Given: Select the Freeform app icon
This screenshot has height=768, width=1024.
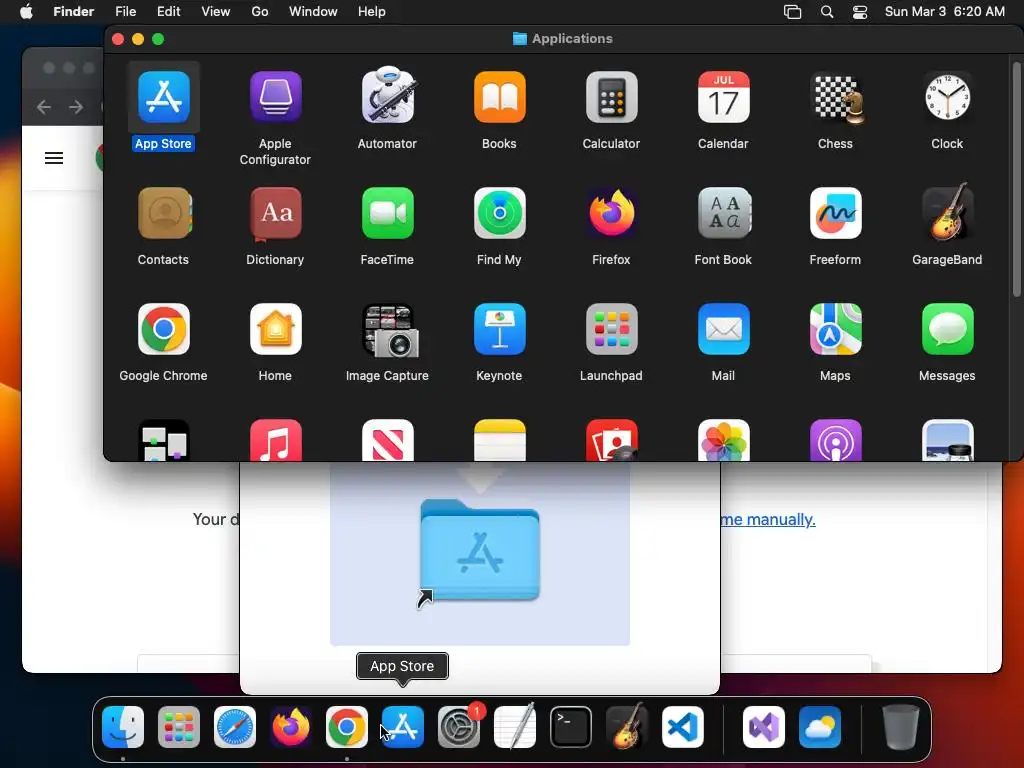Looking at the screenshot, I should [836, 214].
